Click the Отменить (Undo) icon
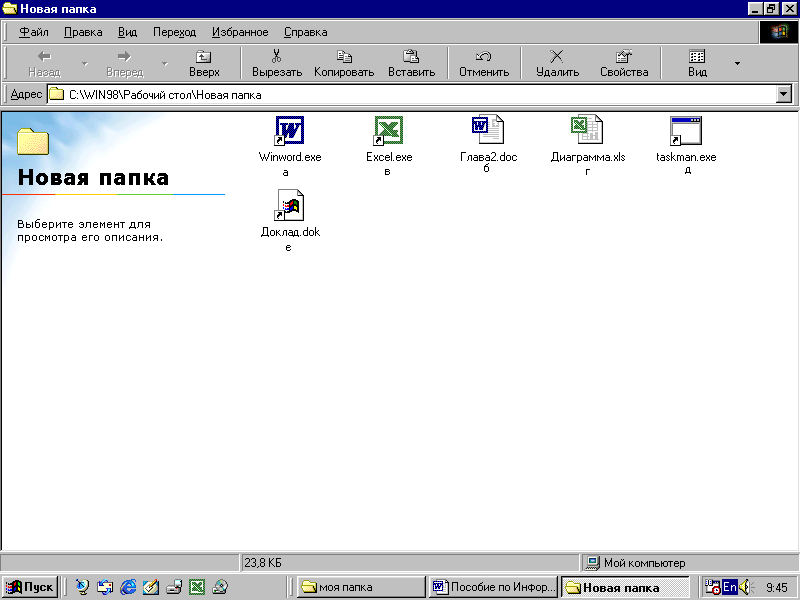This screenshot has width=800, height=600. (x=483, y=56)
